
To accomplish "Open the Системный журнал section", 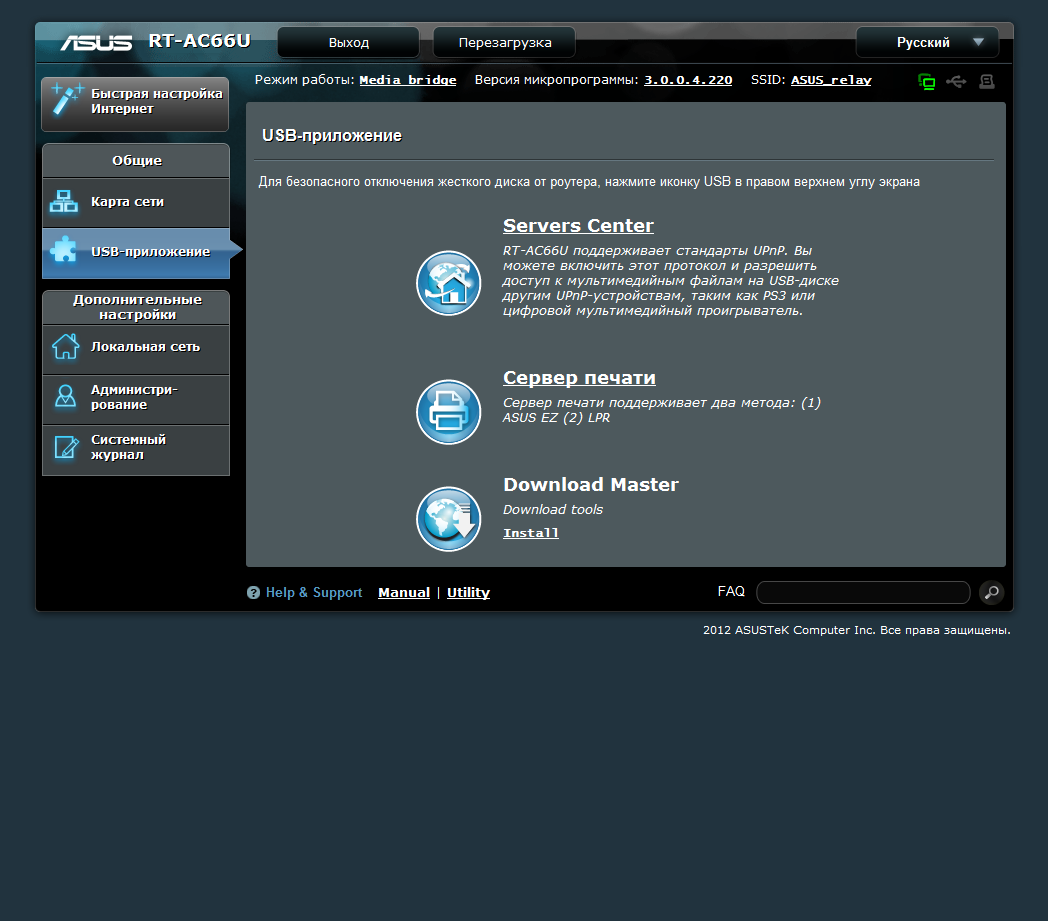I will point(136,450).
